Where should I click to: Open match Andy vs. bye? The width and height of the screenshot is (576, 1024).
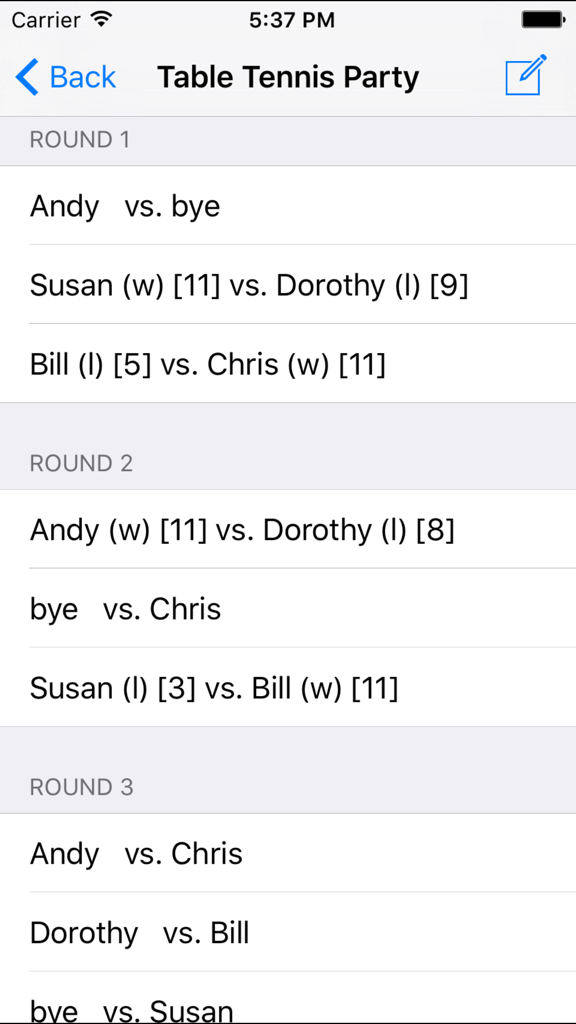(288, 206)
